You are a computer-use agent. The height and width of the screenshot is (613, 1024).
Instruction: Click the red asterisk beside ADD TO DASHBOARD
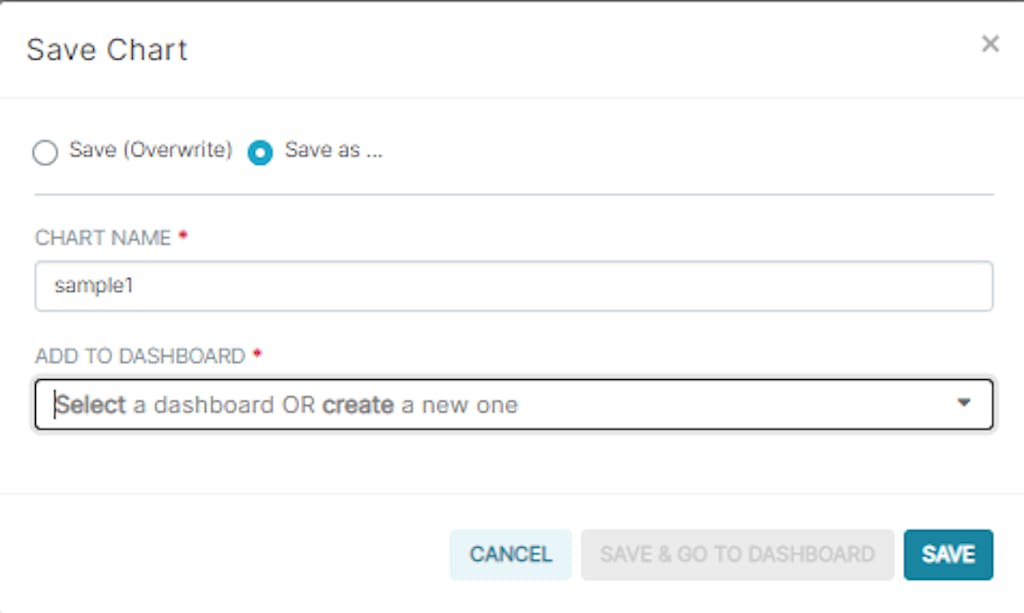(257, 354)
